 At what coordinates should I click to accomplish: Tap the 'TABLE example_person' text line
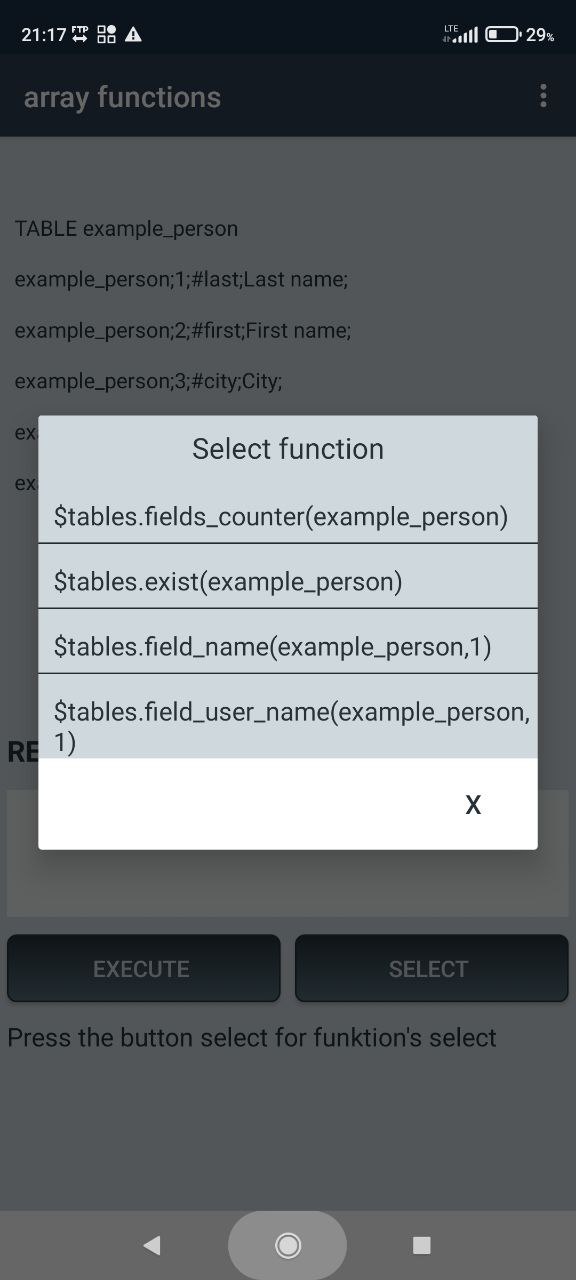click(126, 229)
